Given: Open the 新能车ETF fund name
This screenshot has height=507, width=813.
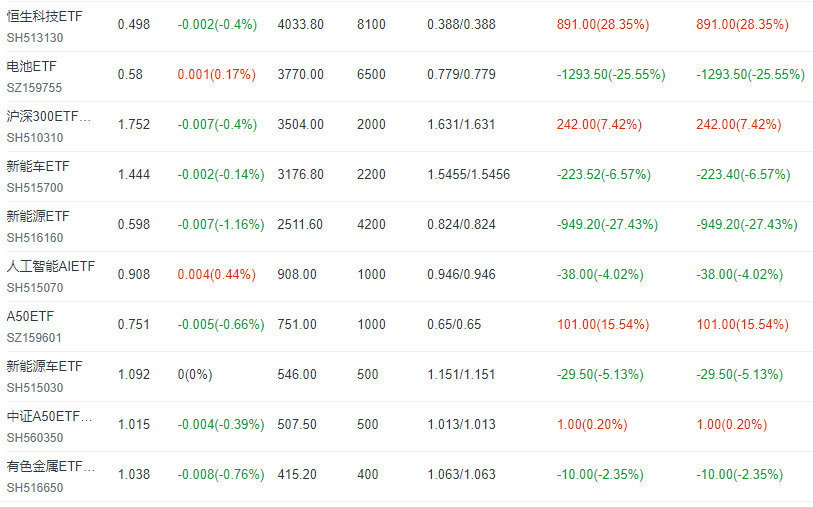Looking at the screenshot, I should click(x=38, y=166).
